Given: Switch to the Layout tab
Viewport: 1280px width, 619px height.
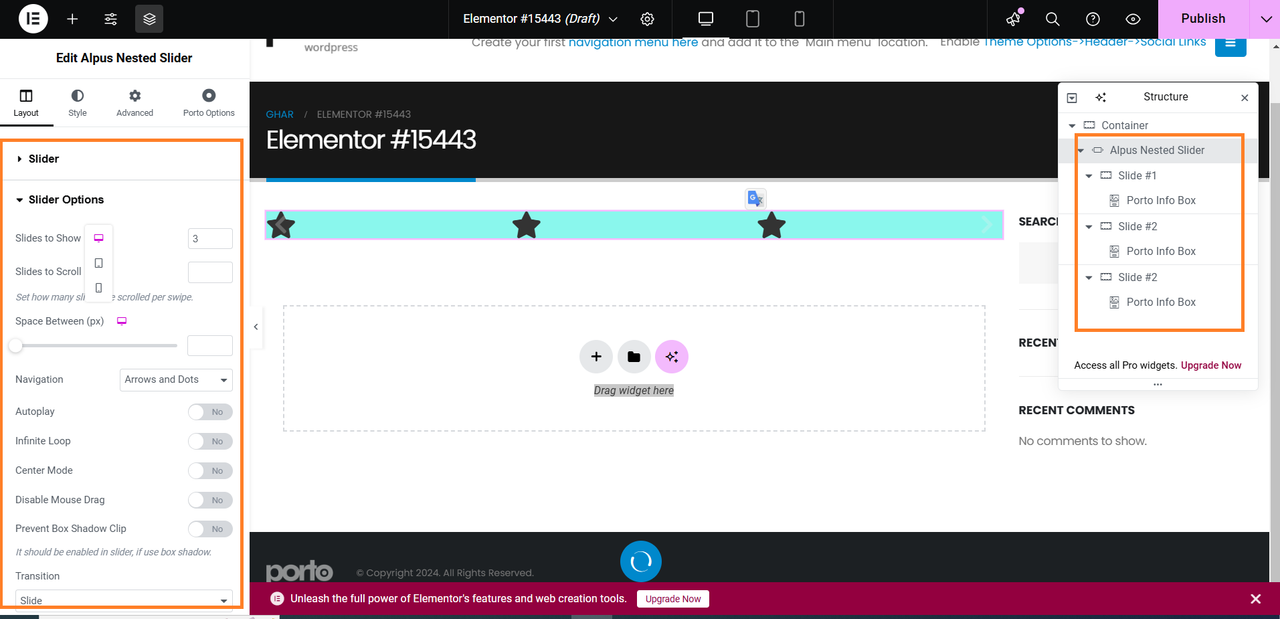Looking at the screenshot, I should pos(26,103).
